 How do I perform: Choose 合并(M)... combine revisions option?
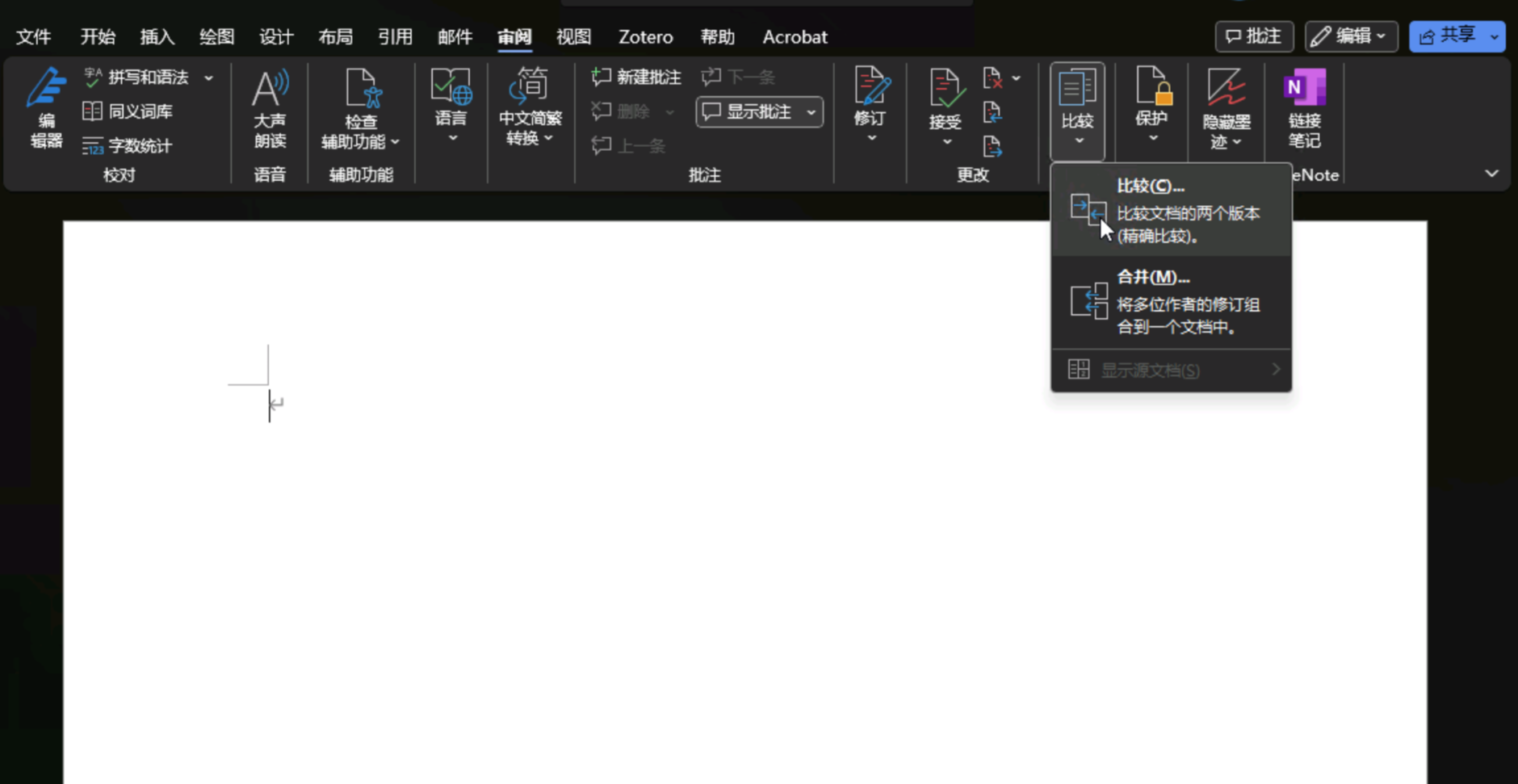tap(1171, 302)
